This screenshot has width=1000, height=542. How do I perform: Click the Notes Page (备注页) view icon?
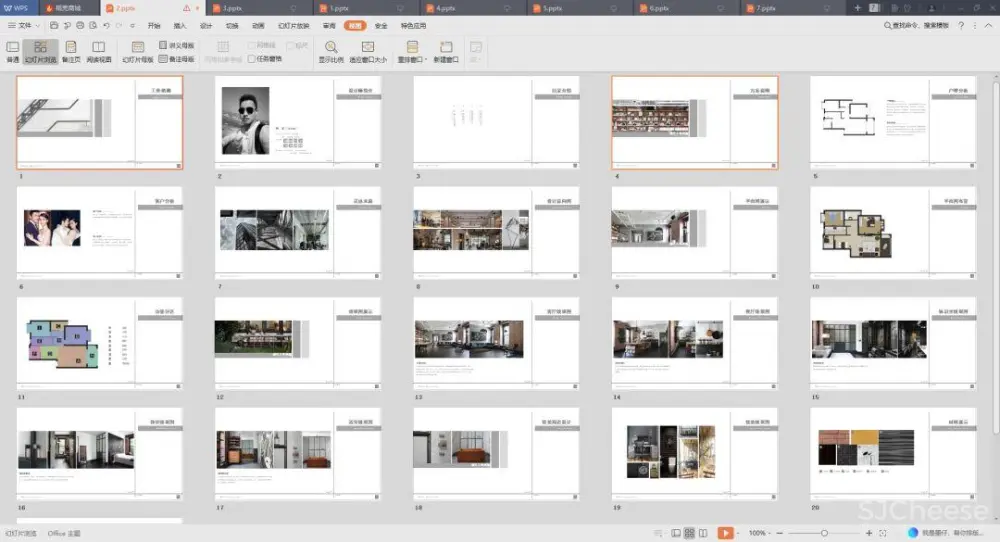(71, 51)
